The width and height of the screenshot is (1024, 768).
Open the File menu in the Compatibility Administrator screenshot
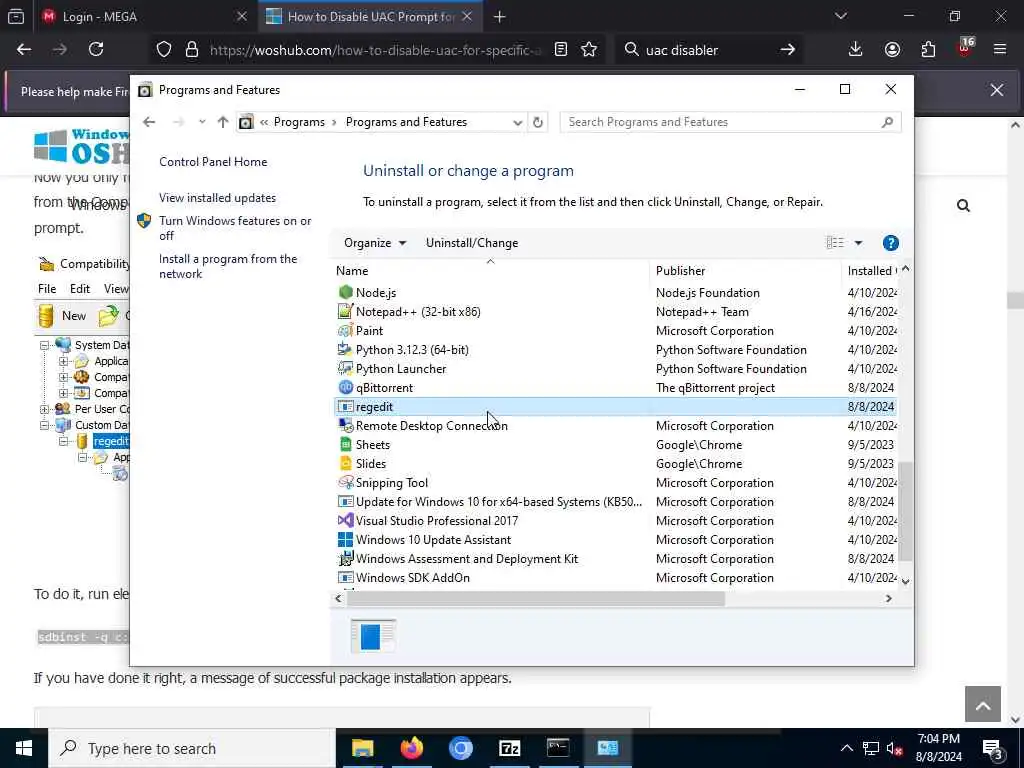point(47,289)
